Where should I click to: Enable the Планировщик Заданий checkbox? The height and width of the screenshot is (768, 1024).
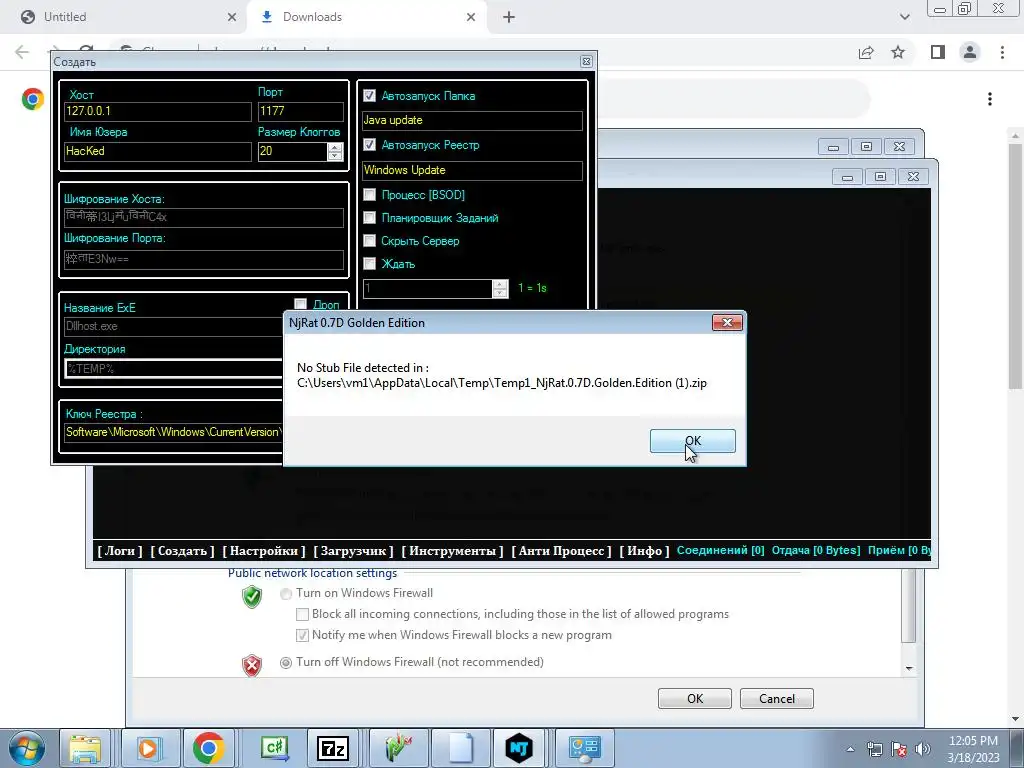coord(370,217)
